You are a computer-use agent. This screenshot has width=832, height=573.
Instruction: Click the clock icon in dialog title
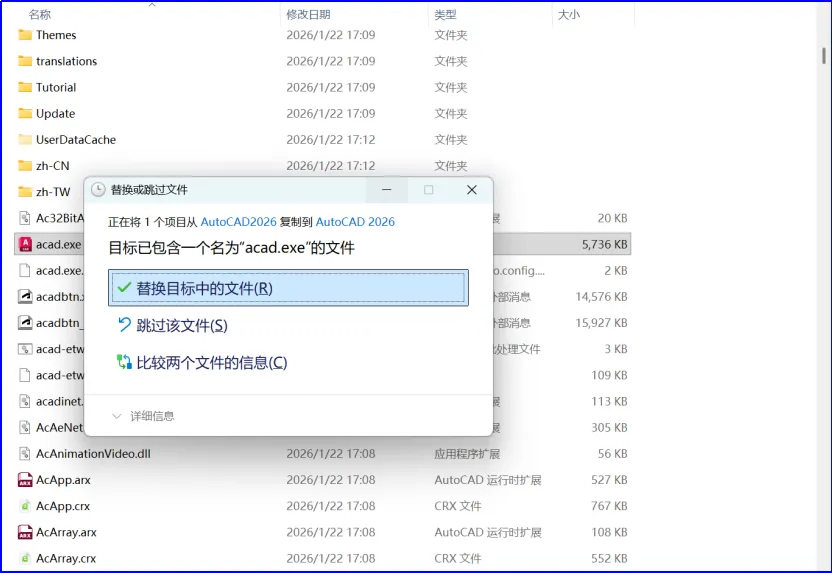tap(98, 190)
